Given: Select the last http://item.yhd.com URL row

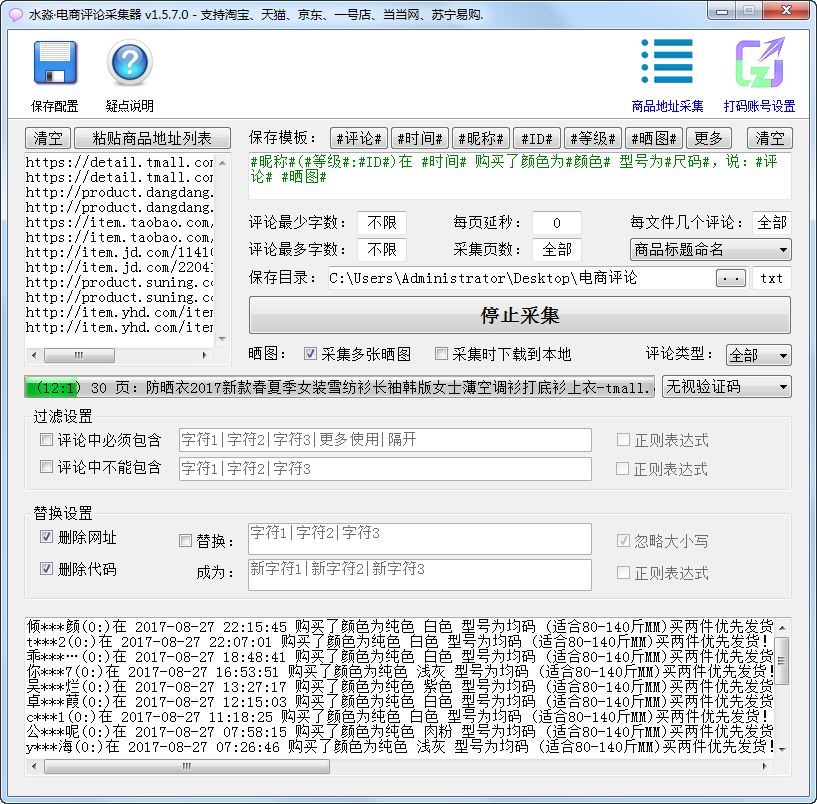Looking at the screenshot, I should click(119, 328).
